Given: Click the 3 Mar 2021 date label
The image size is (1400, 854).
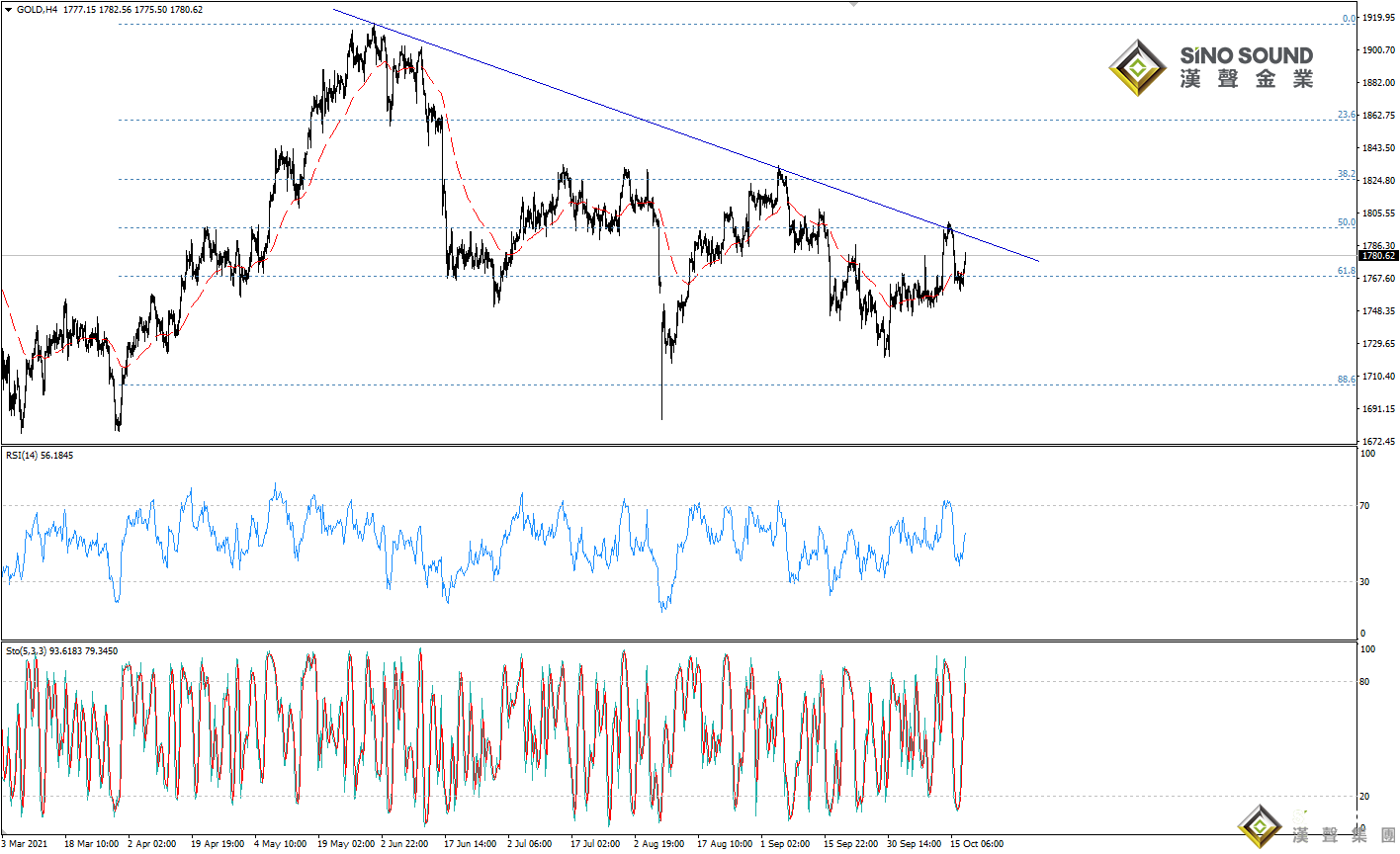Looking at the screenshot, I should [x=25, y=844].
